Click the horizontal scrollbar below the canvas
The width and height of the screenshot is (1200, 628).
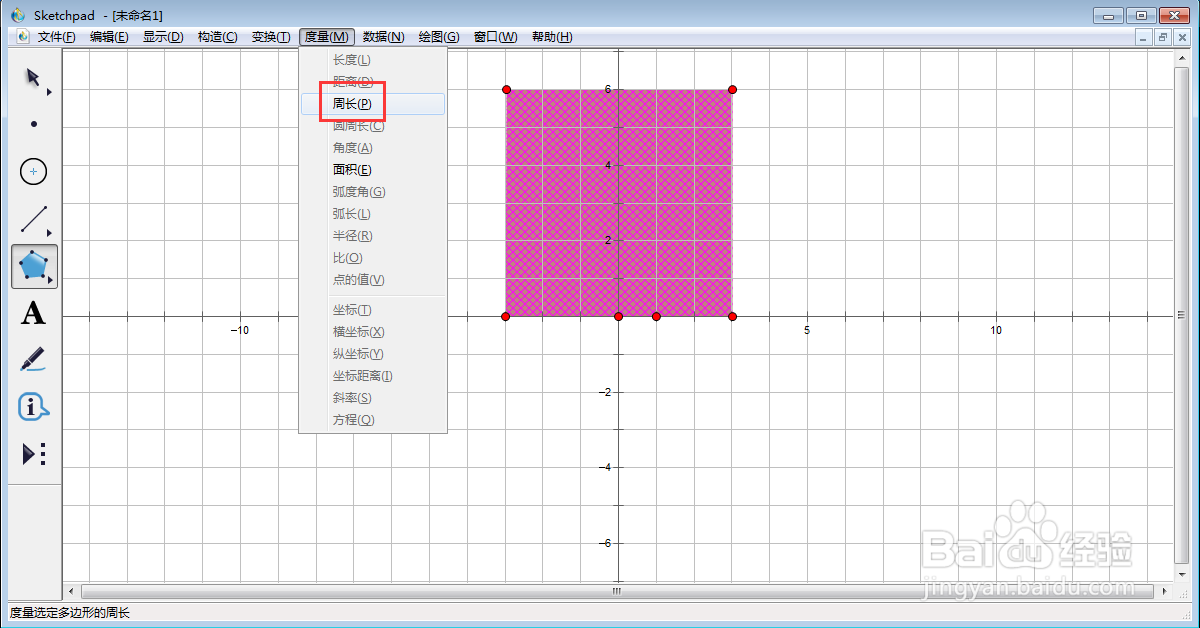(x=616, y=591)
